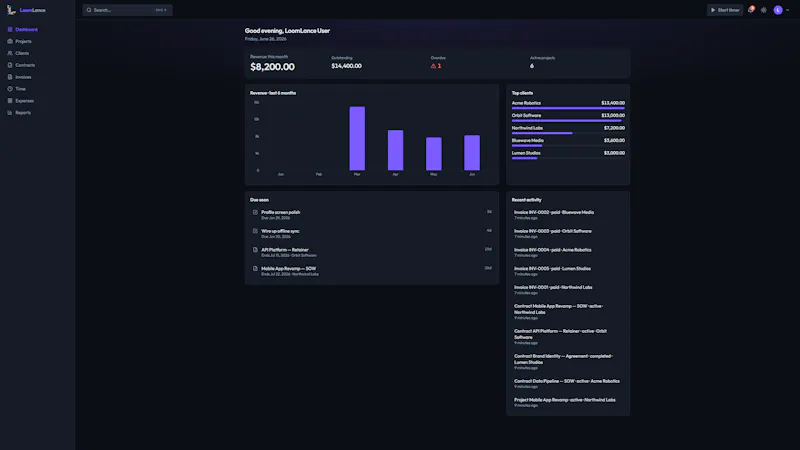Open activity Invoice INV-0003 paid Orbit Software
The width and height of the screenshot is (800, 450).
tap(568, 234)
